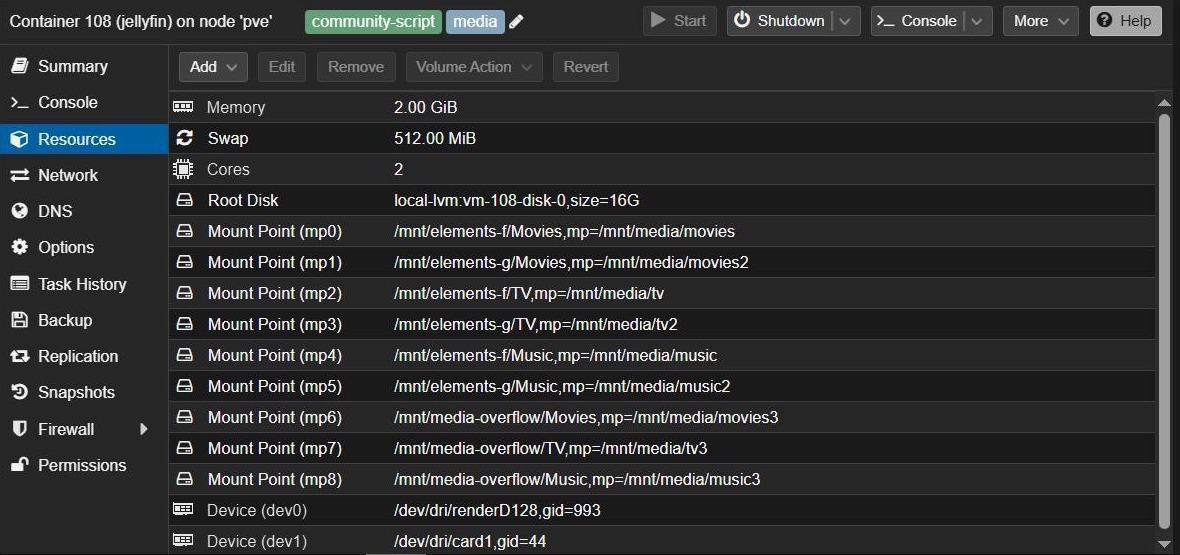Switch to the Backup section label
Screen dimensions: 1180x555
tap(65, 320)
